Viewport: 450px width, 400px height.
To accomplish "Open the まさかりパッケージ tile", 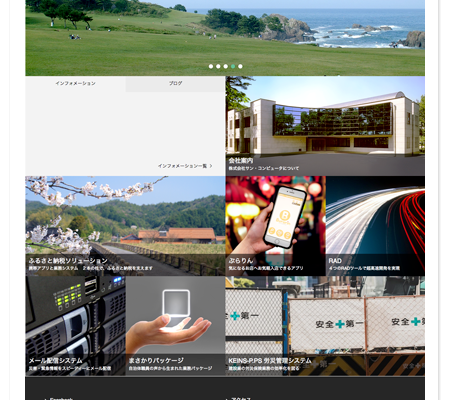I will [175, 326].
